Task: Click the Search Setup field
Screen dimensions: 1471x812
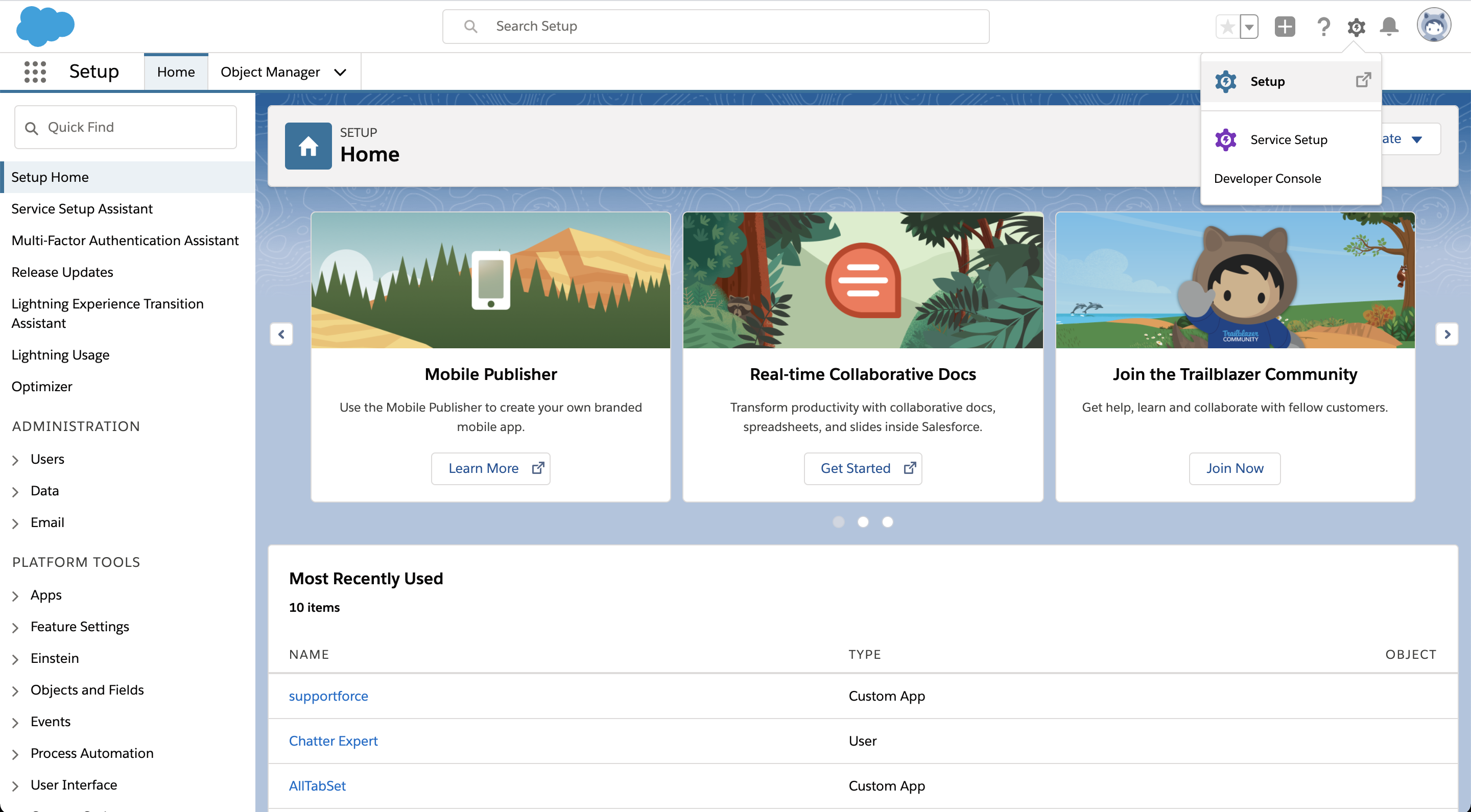Action: [x=716, y=26]
